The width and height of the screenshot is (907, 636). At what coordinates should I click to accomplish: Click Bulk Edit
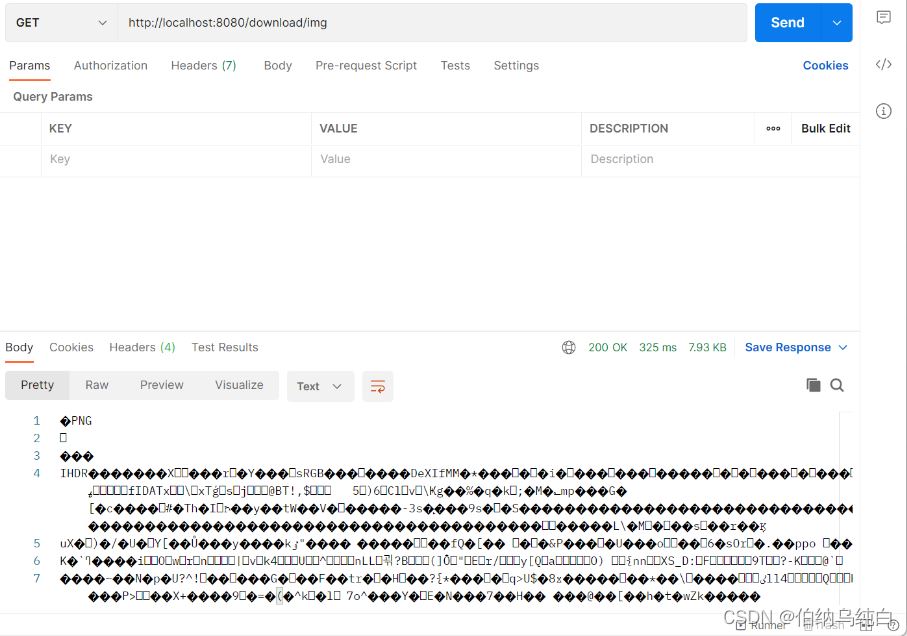point(825,128)
